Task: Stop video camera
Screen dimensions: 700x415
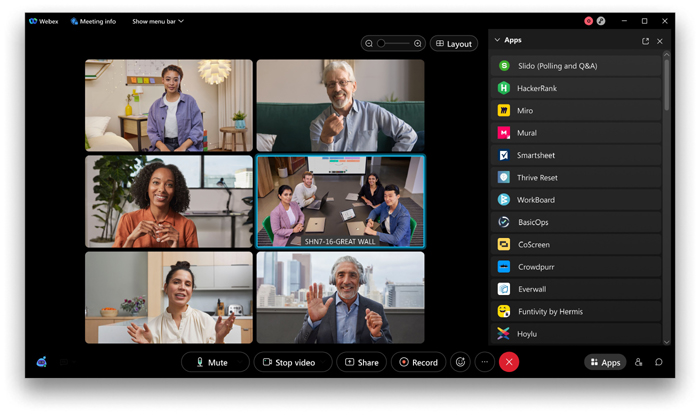Action: 289,362
